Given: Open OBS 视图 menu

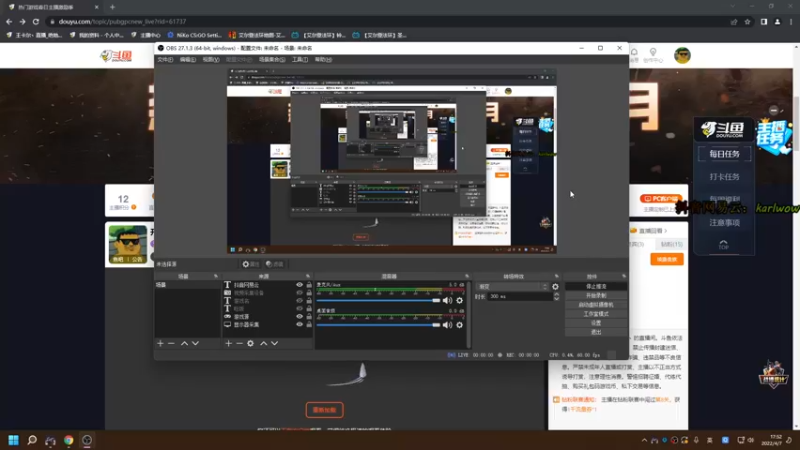Looking at the screenshot, I should 211,60.
